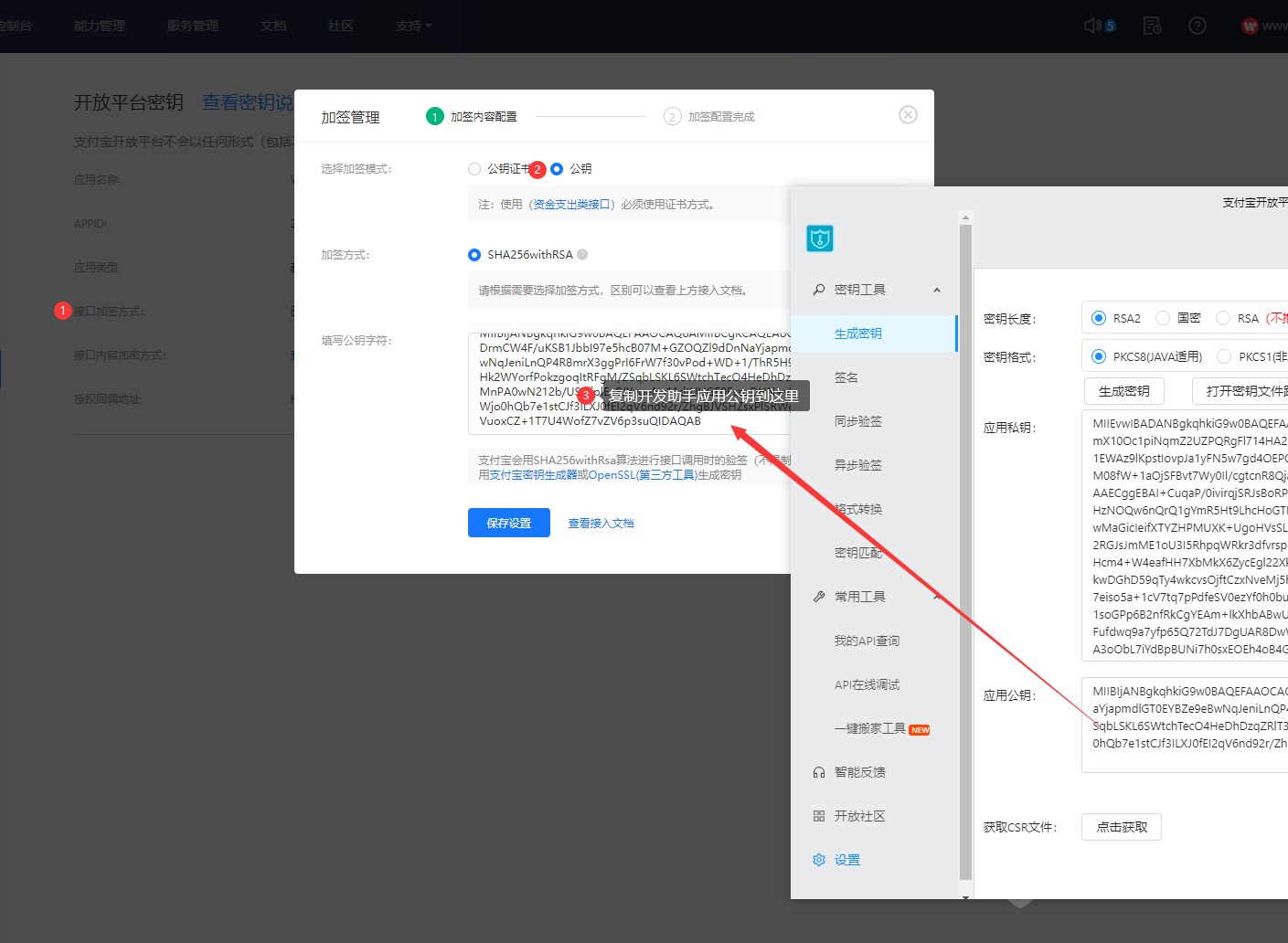The width and height of the screenshot is (1288, 943).
Task: Click the document list icon in top bar
Action: click(x=1153, y=26)
